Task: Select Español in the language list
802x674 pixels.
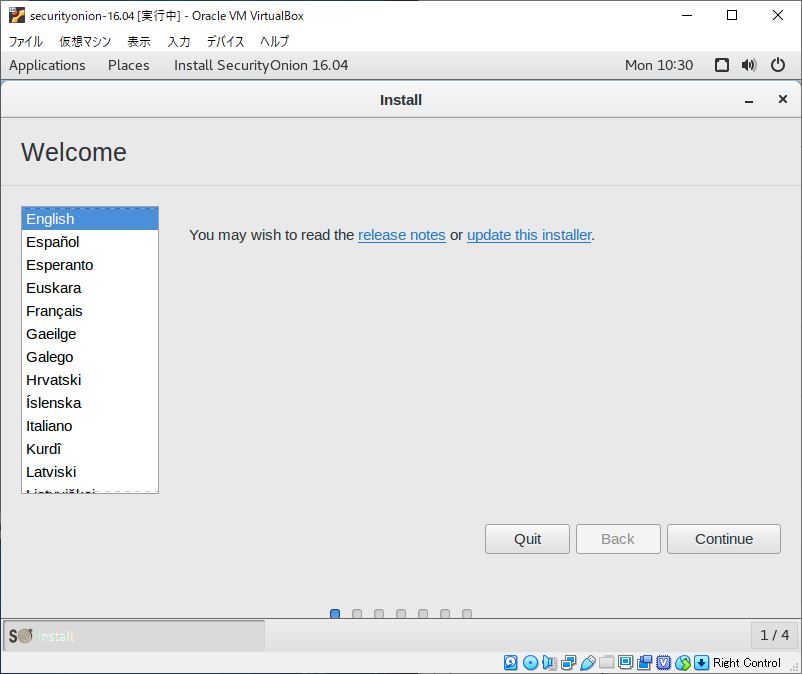Action: [90, 242]
